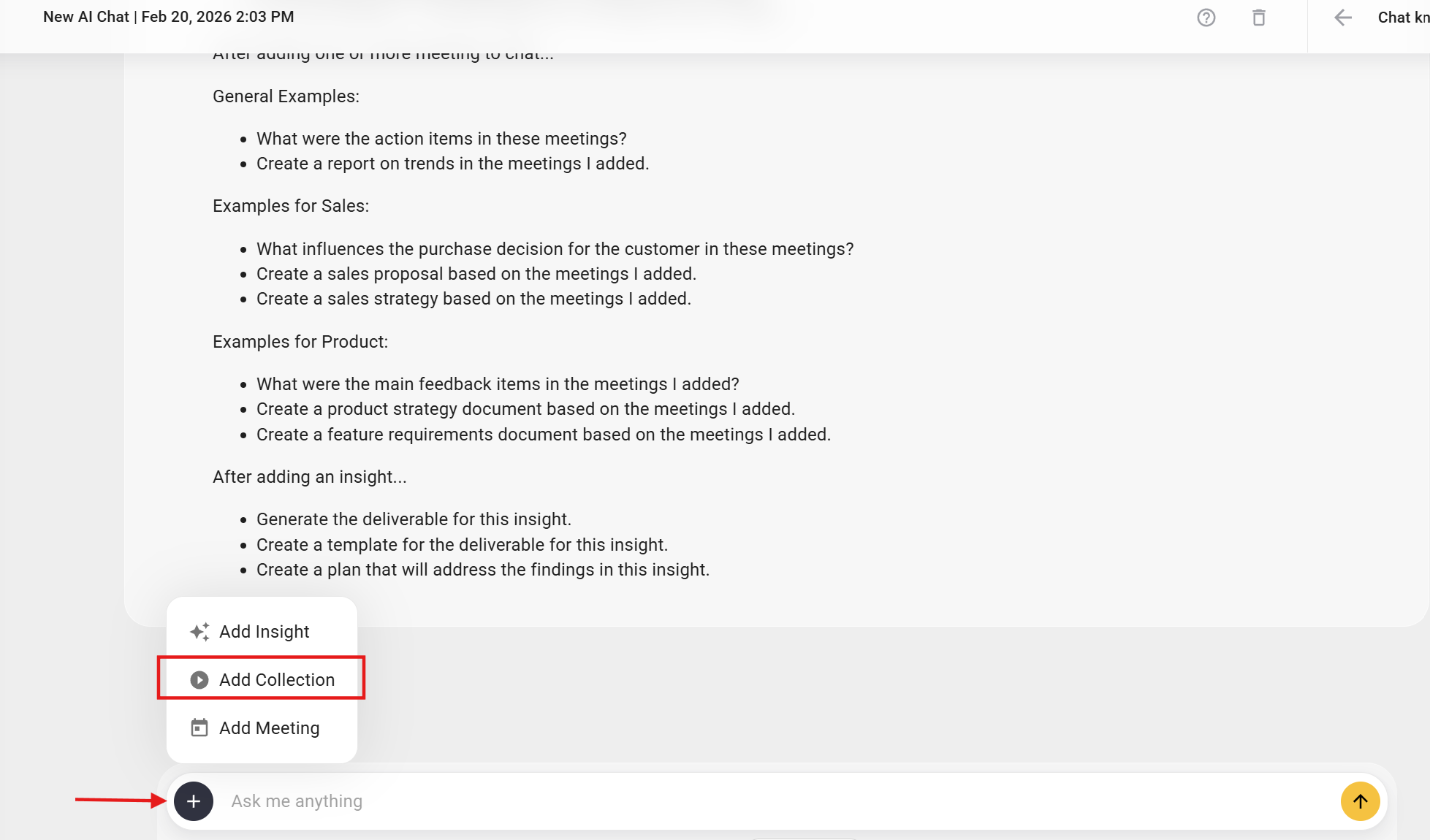The height and width of the screenshot is (840, 1430).
Task: Click the New AI Chat title text
Action: (168, 17)
